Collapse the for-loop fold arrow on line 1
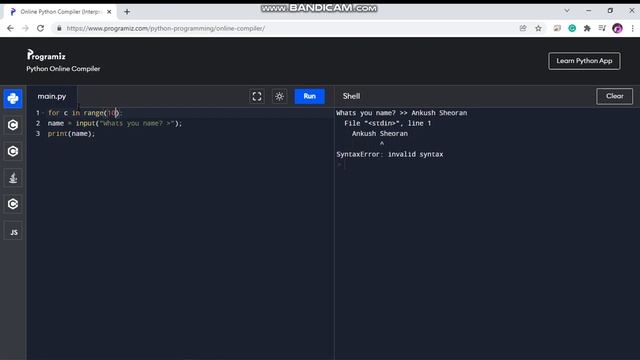The height and width of the screenshot is (360, 640). tap(43, 113)
